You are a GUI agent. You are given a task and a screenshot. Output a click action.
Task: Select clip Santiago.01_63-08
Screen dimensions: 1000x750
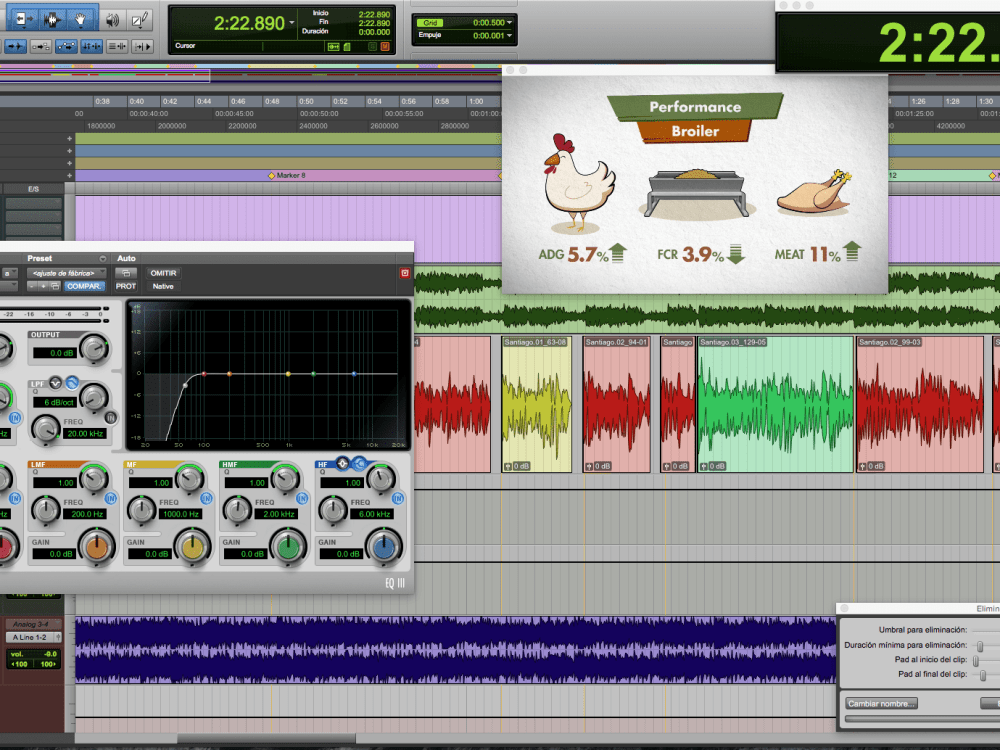click(536, 404)
